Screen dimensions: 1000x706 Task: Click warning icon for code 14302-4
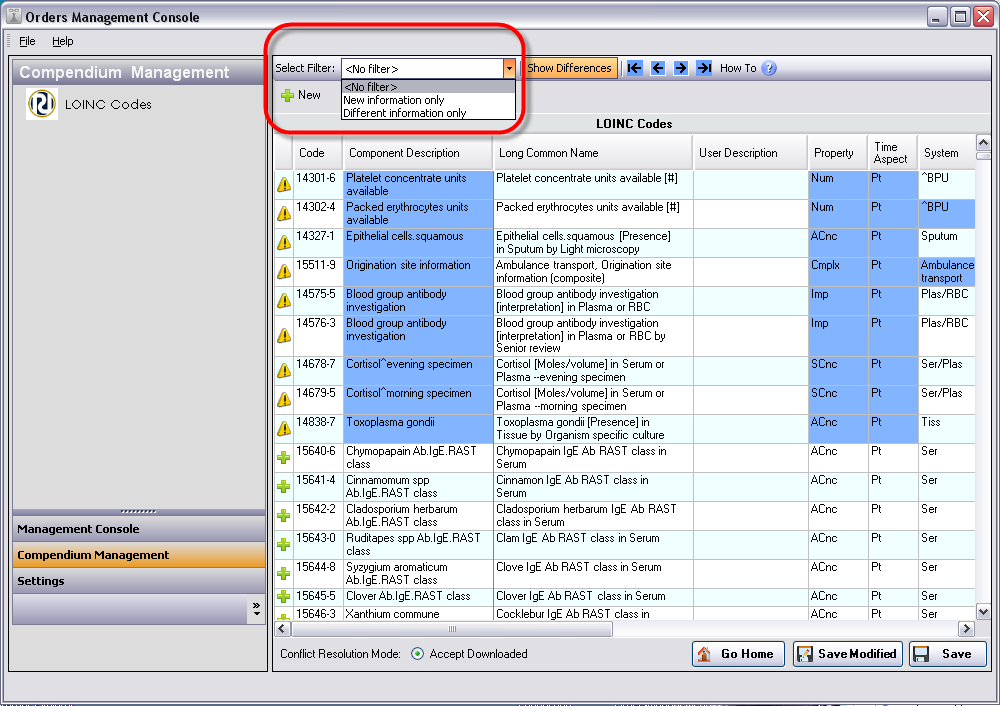(284, 214)
